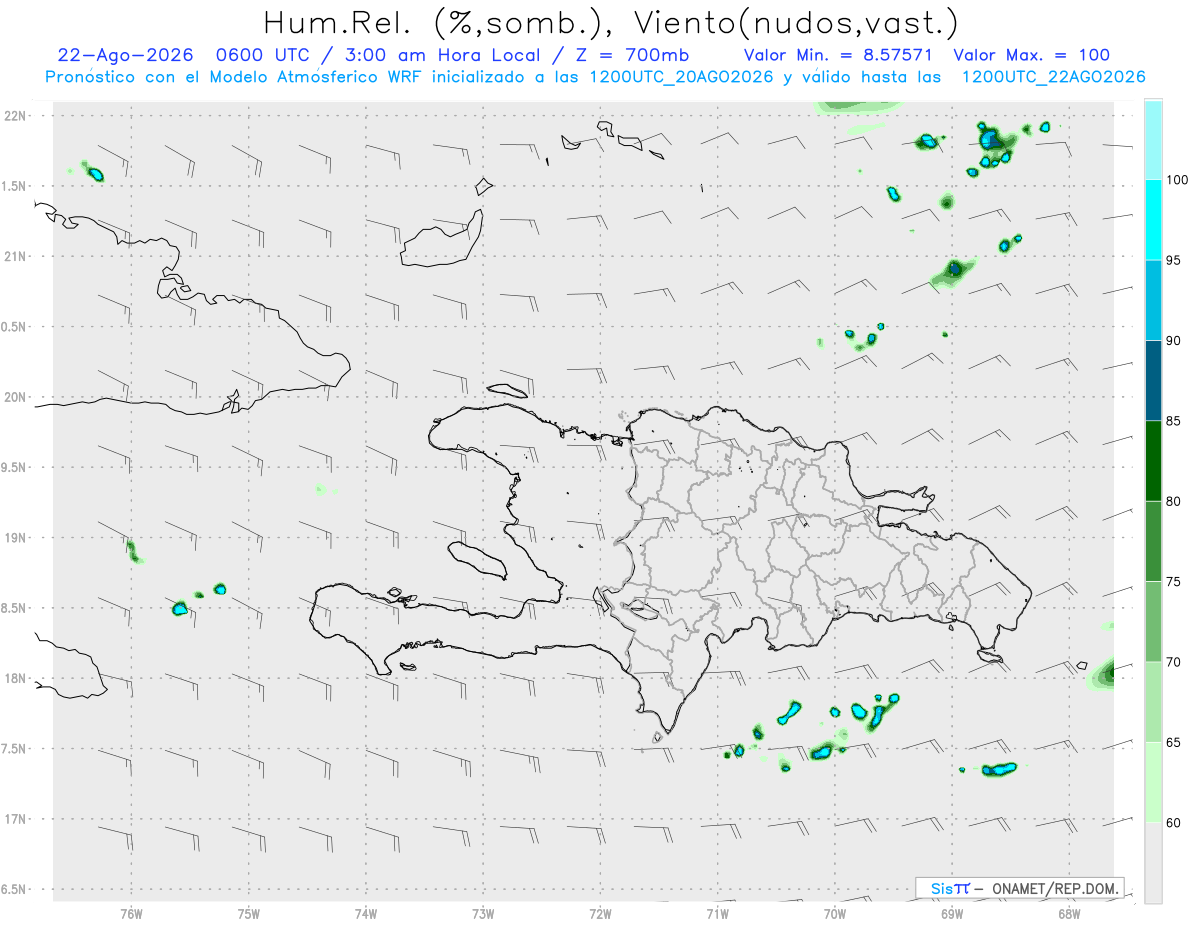This screenshot has height=927, width=1200.
Task: Click the colorbar value 75 label
Action: click(1172, 581)
